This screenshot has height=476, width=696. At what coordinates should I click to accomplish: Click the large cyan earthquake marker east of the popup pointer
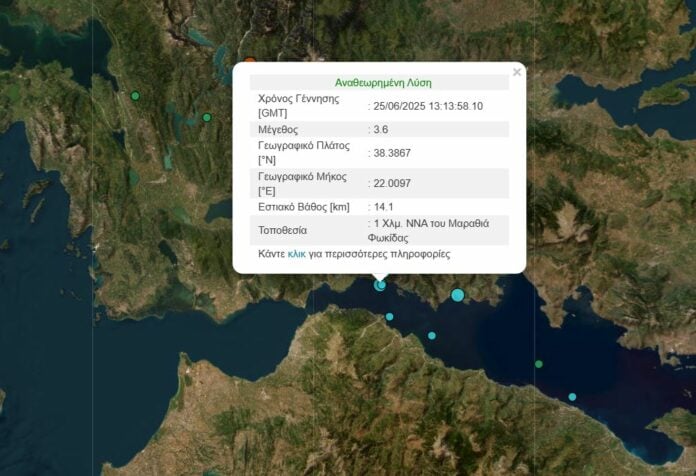(458, 295)
